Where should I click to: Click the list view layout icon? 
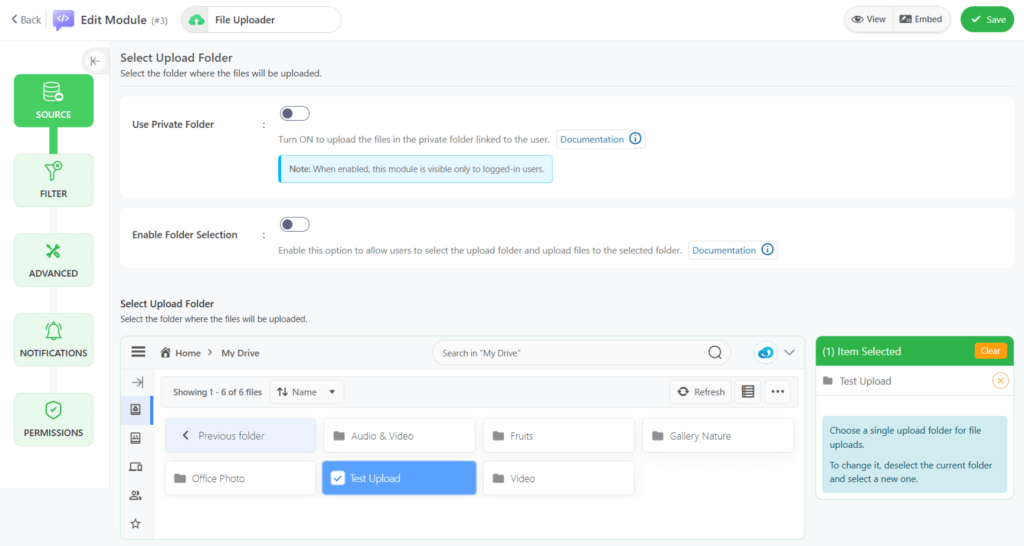coord(747,392)
